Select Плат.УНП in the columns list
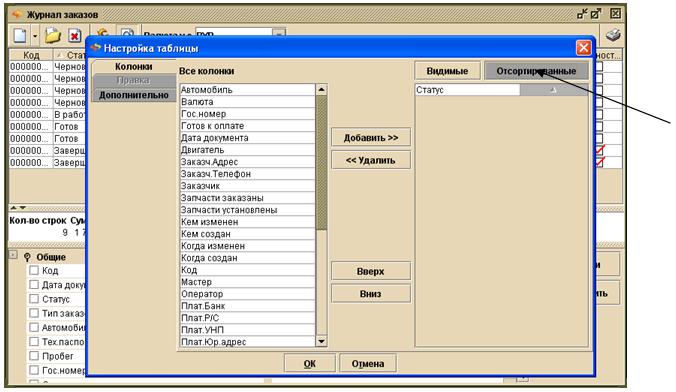The image size is (676, 392). pyautogui.click(x=247, y=330)
